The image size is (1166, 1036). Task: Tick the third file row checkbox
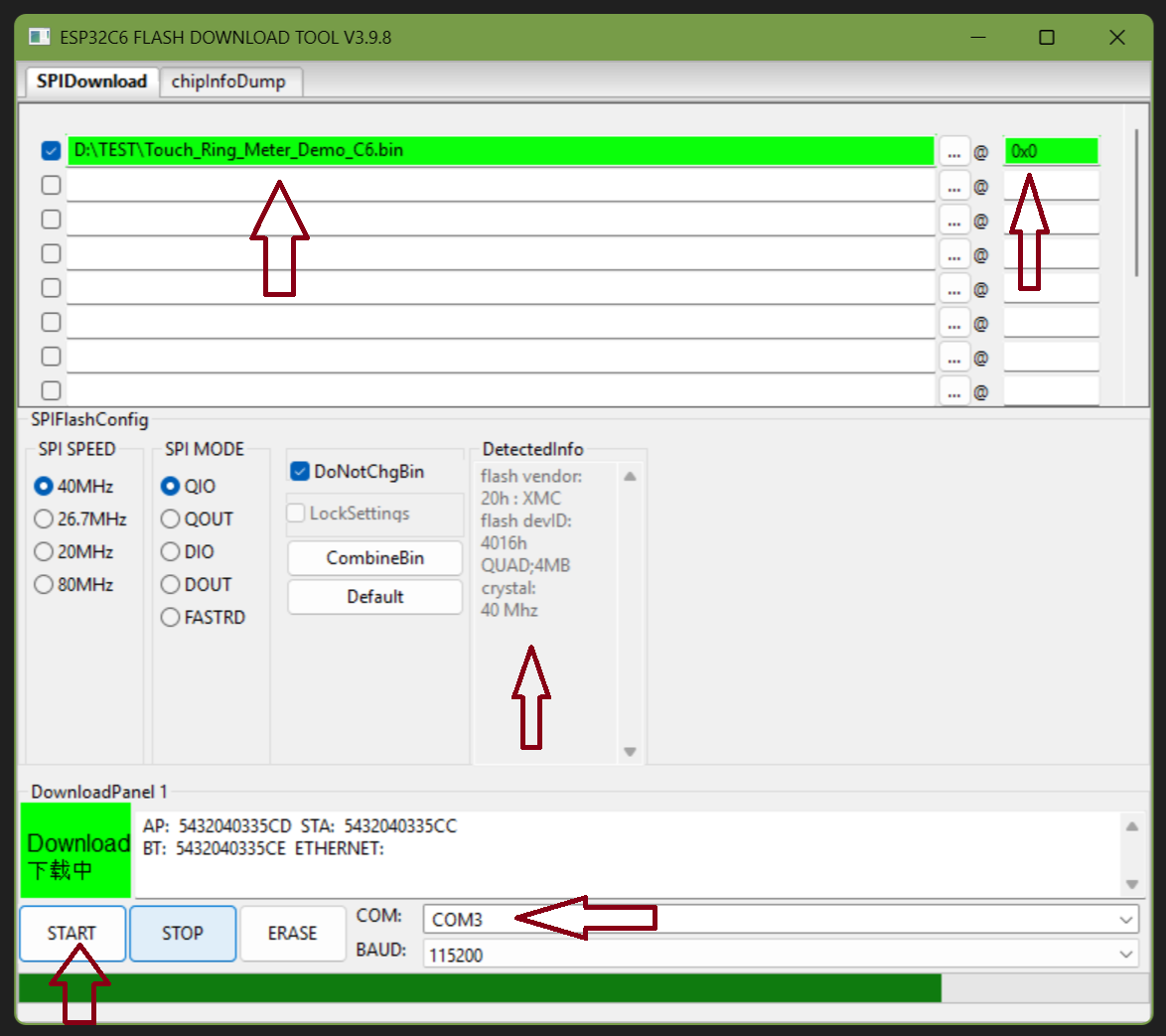point(51,220)
